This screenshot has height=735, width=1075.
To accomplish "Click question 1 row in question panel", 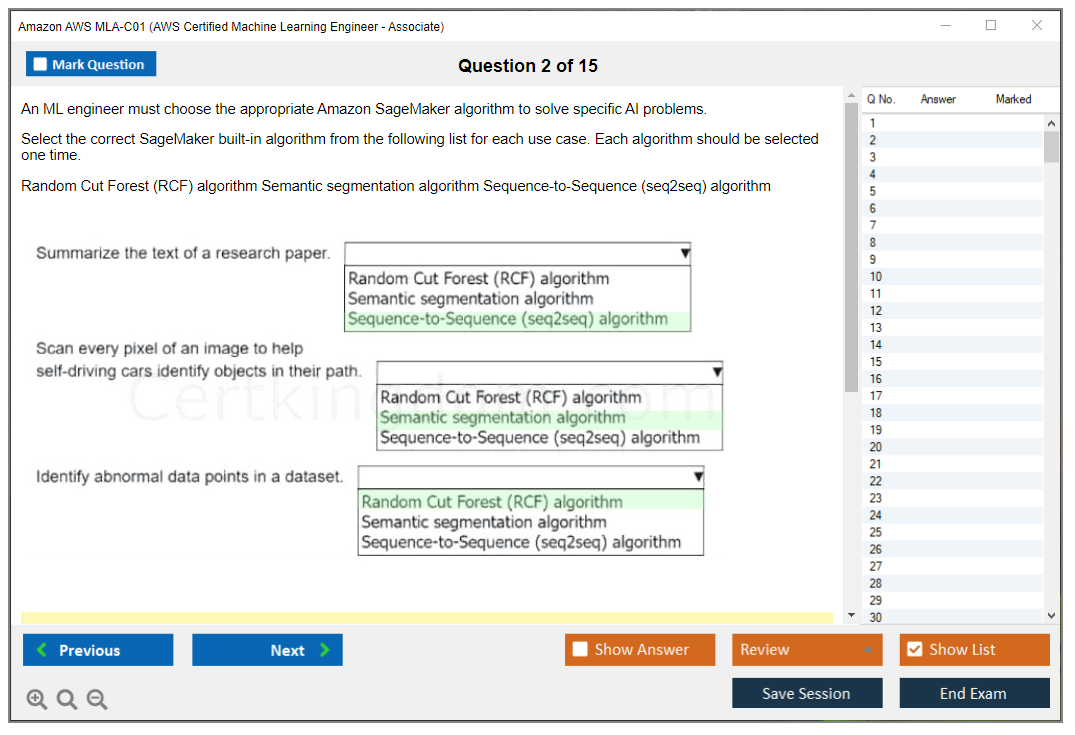I will click(x=900, y=122).
